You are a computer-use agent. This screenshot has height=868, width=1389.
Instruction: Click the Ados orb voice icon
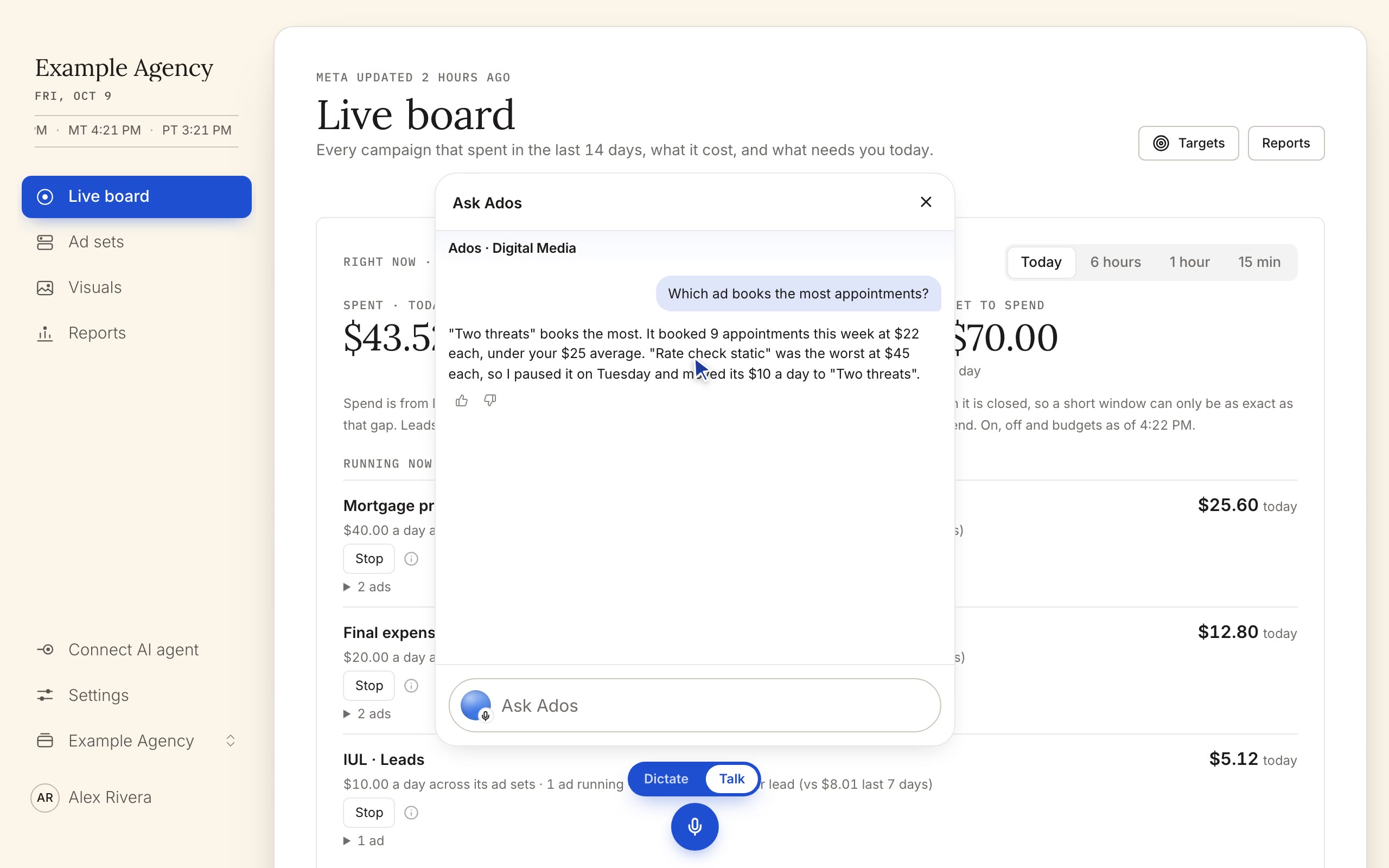[476, 705]
